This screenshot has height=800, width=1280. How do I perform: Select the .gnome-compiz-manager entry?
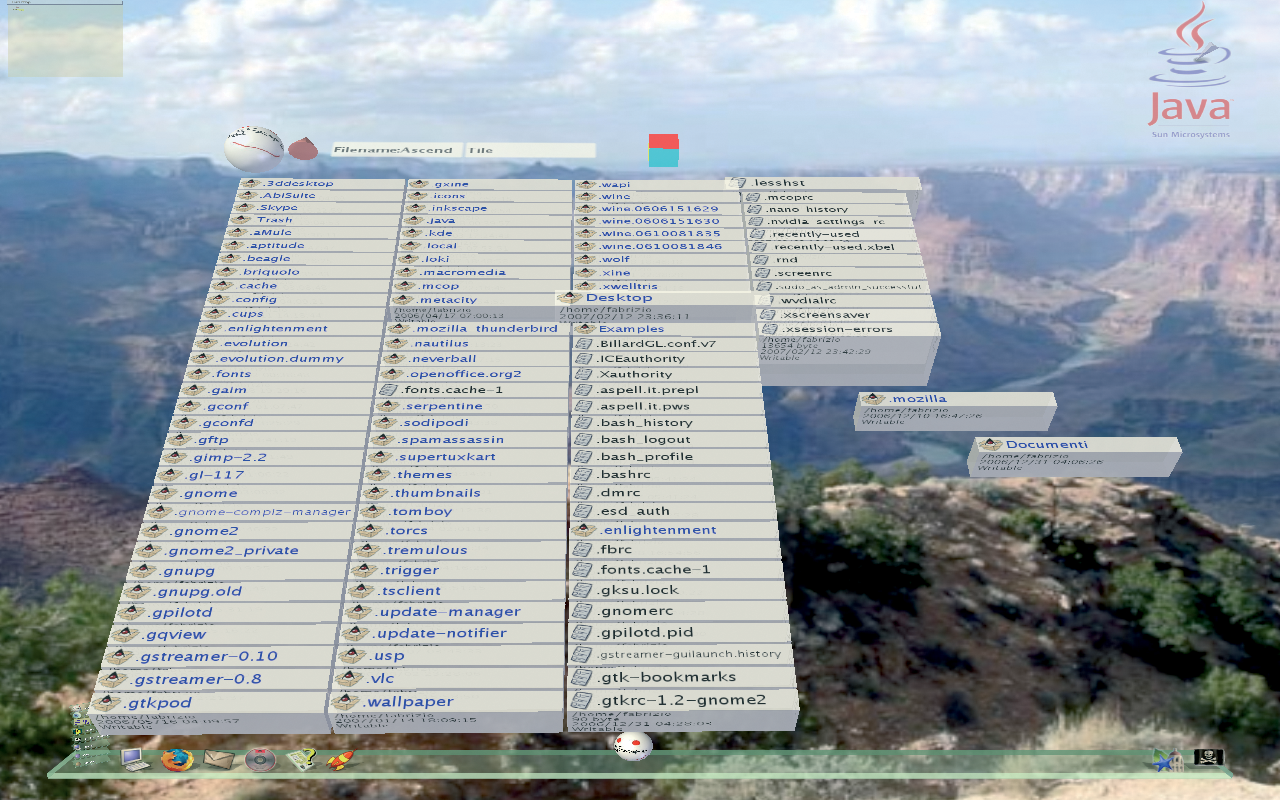pyautogui.click(x=250, y=512)
